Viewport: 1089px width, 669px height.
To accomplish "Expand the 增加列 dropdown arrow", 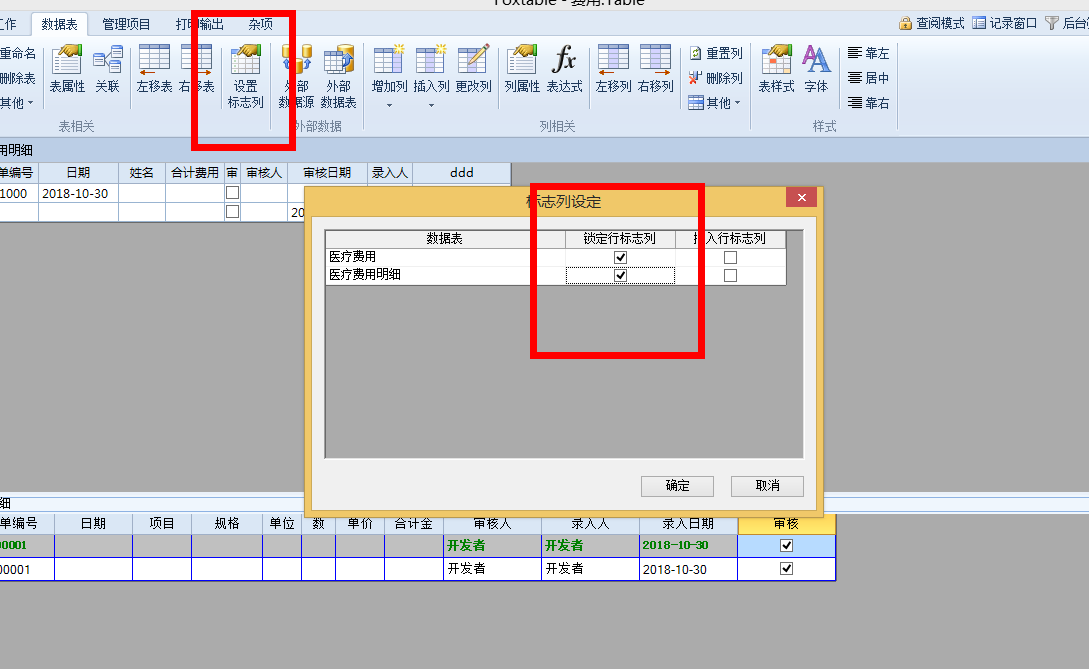I will click(389, 104).
